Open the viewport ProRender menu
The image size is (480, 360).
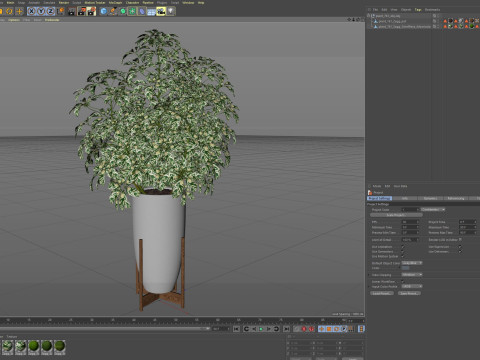click(x=52, y=20)
